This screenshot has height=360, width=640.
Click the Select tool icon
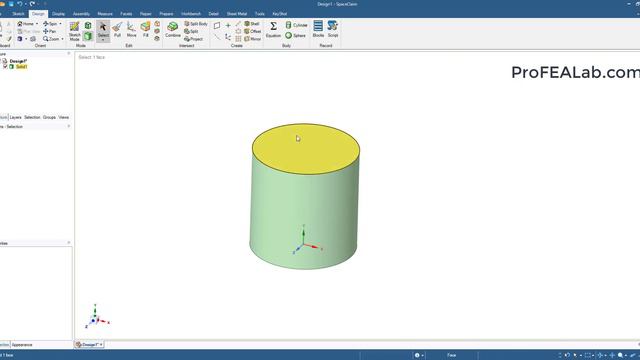tap(103, 27)
